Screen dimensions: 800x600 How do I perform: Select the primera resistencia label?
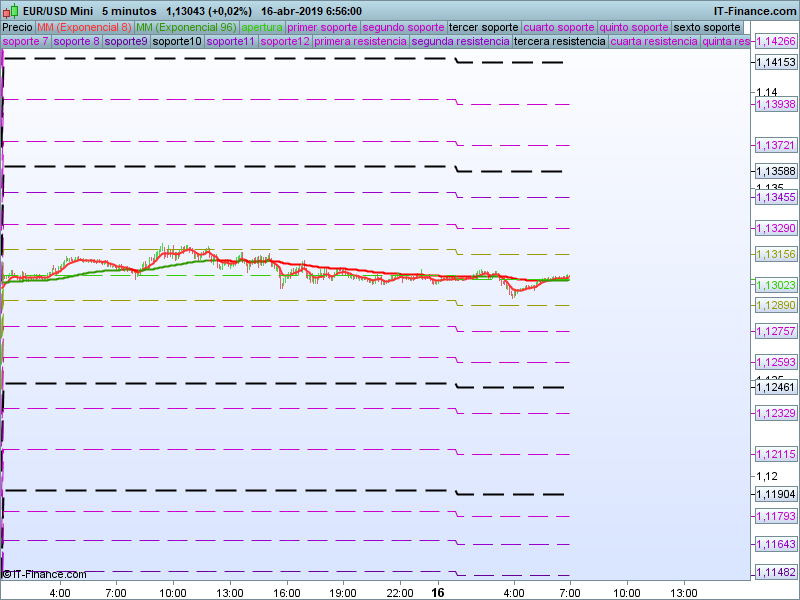[x=360, y=42]
